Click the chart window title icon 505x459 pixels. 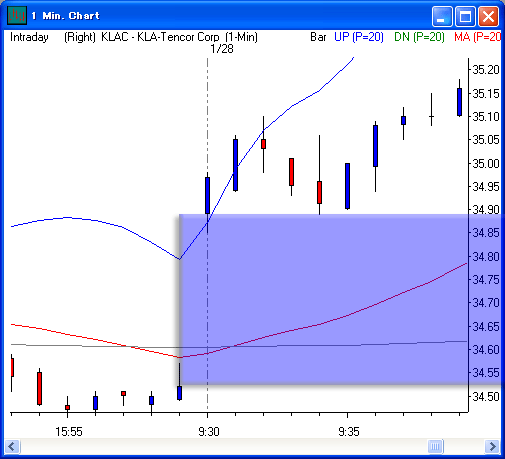pos(17,16)
